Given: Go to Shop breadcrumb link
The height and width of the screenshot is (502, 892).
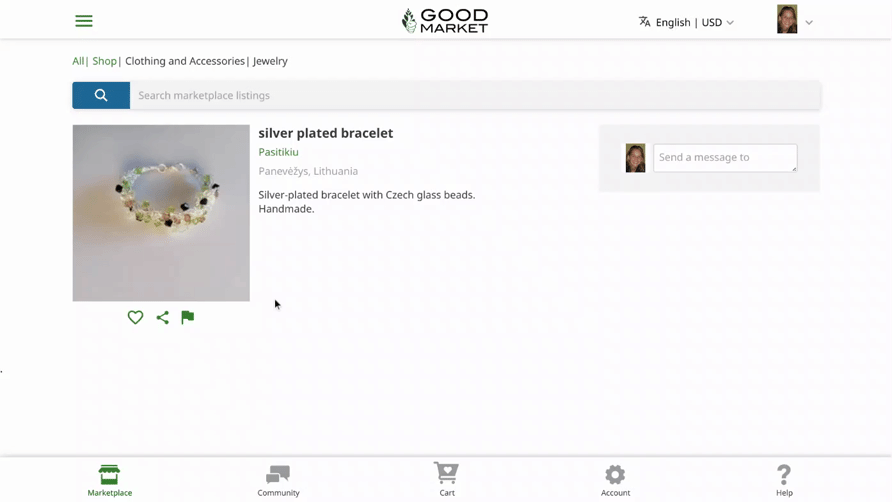Looking at the screenshot, I should (x=104, y=61).
